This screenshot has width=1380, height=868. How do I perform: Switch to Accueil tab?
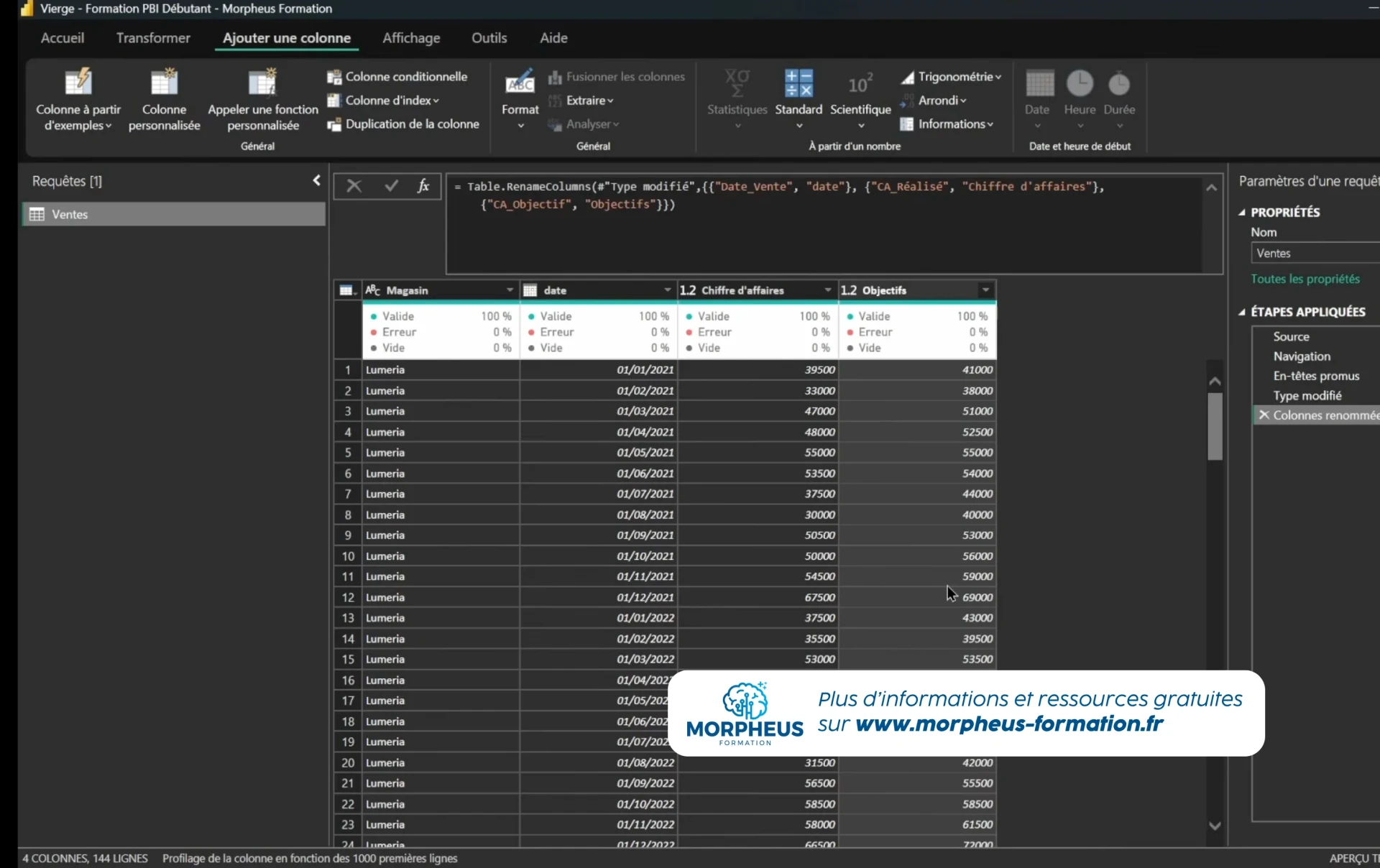click(x=63, y=38)
